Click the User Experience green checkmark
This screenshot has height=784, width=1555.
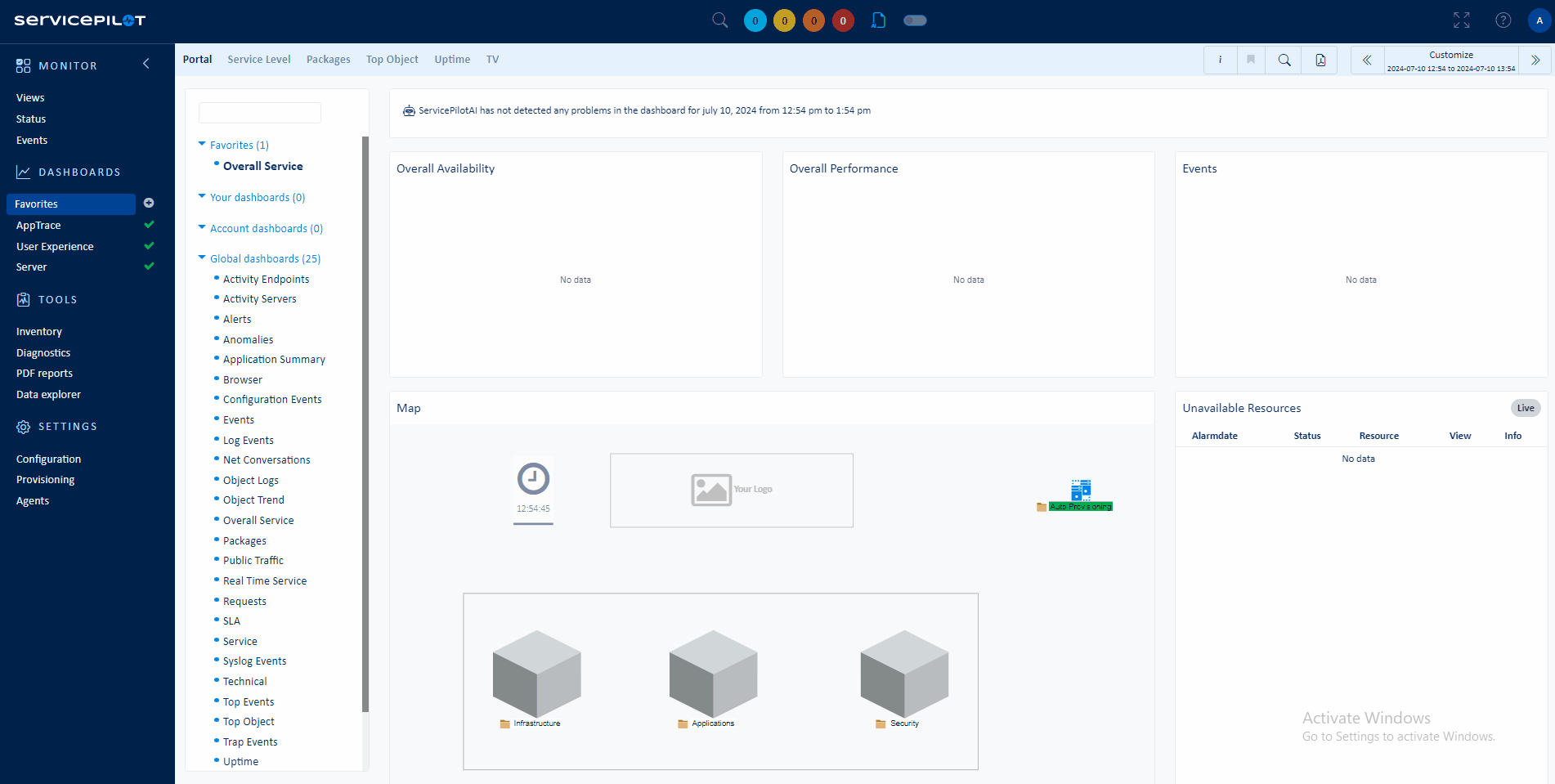click(149, 245)
